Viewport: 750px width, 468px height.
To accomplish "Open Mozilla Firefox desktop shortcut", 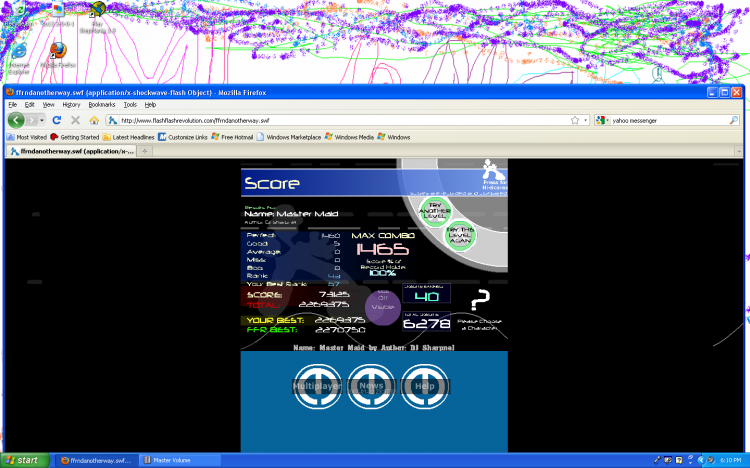I will 57,51.
